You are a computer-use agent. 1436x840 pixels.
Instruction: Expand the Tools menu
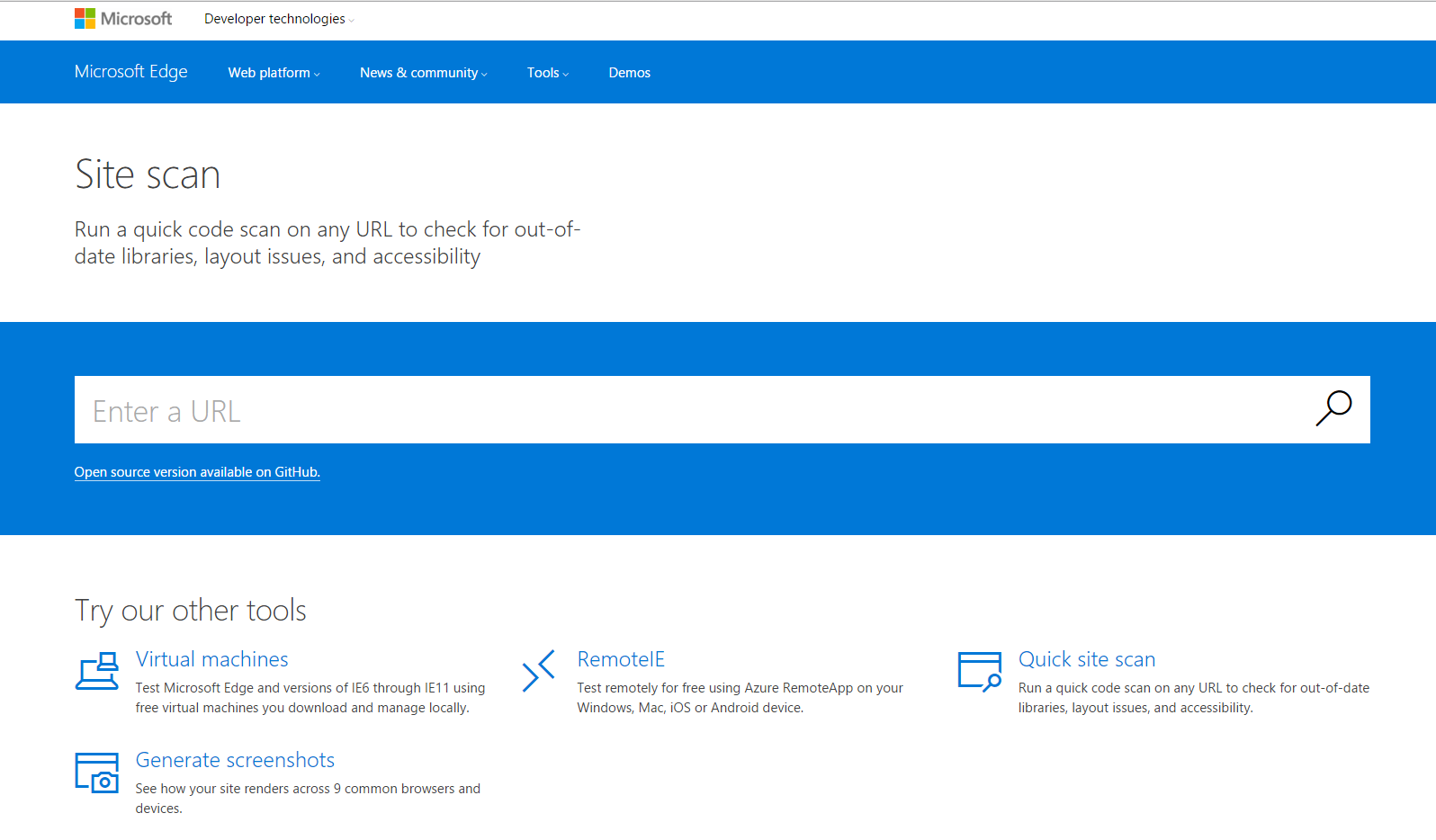[x=548, y=73]
